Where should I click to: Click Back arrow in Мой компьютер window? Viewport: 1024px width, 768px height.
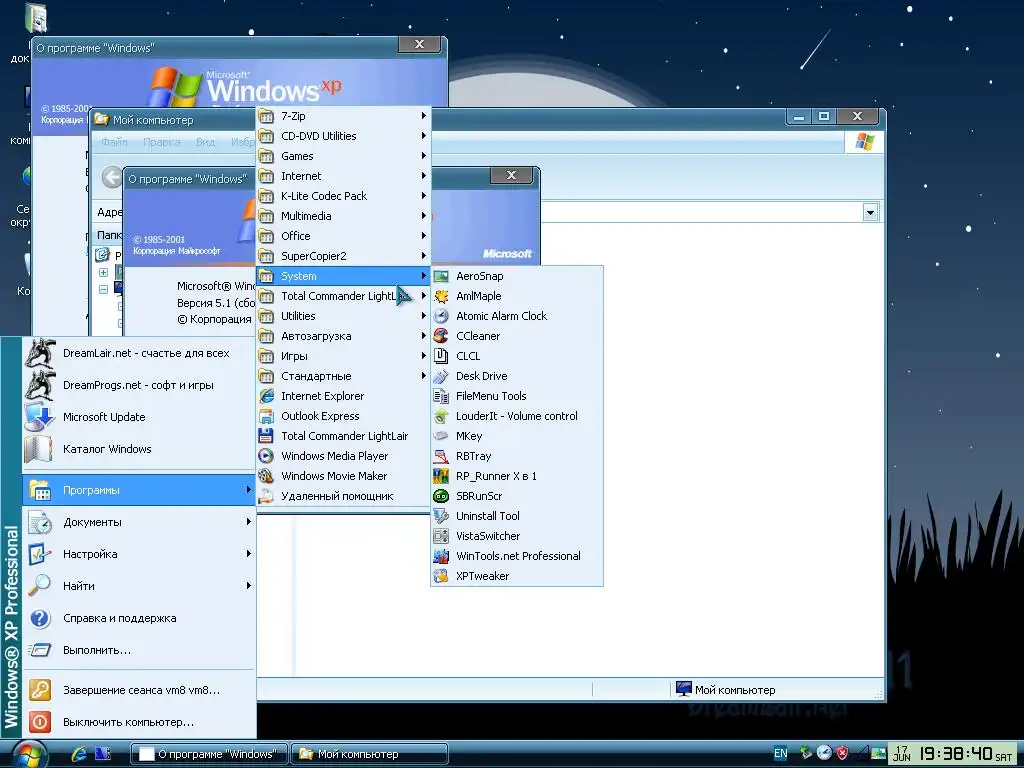click(112, 177)
